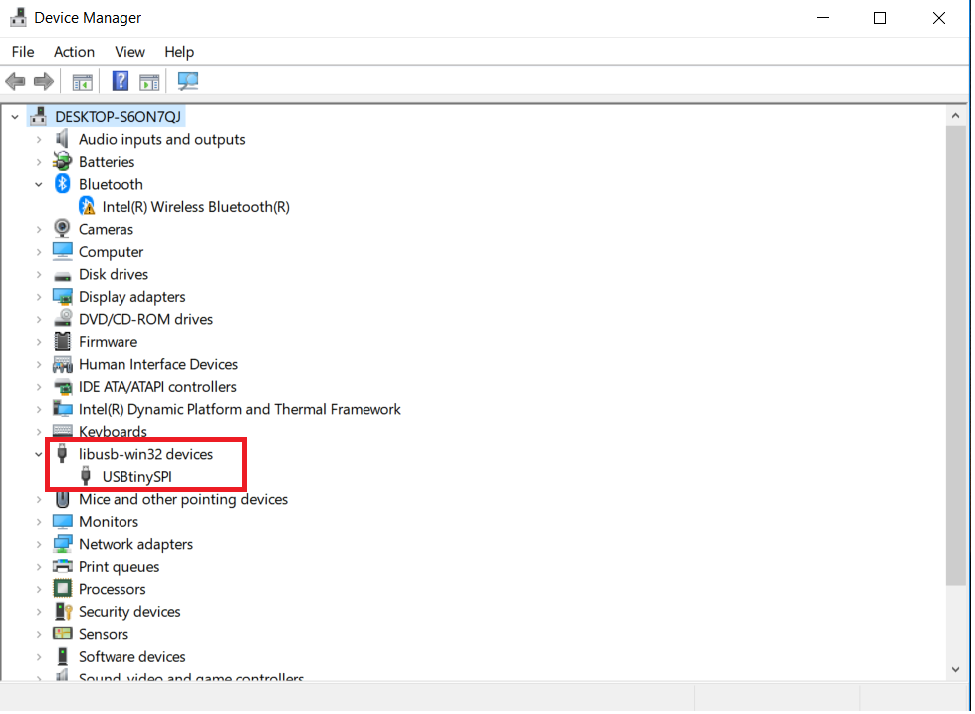Click Scan for hardware changes icon
975x714 pixels.
[188, 81]
